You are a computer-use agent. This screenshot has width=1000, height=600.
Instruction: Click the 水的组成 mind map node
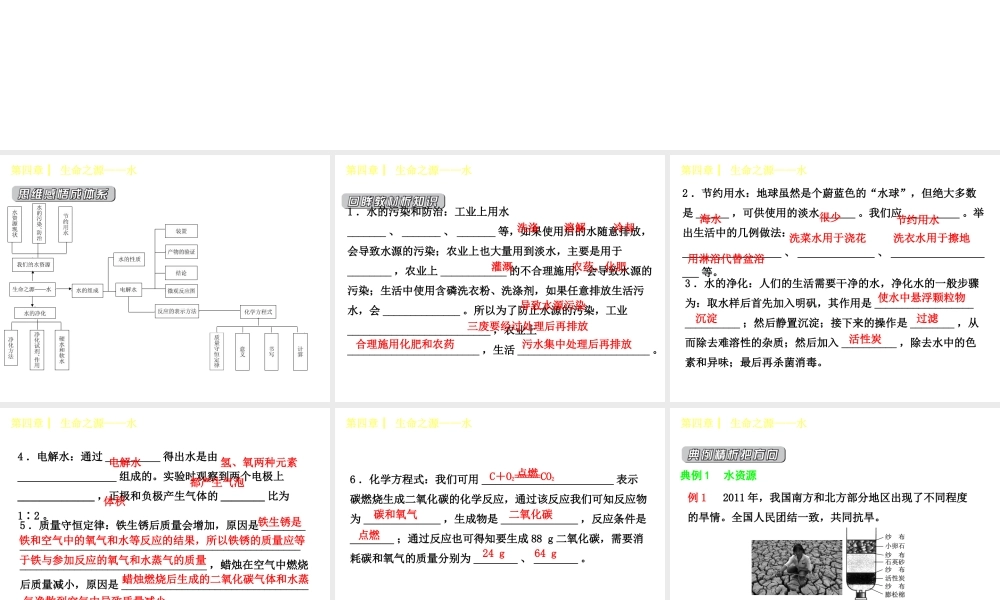[87, 290]
